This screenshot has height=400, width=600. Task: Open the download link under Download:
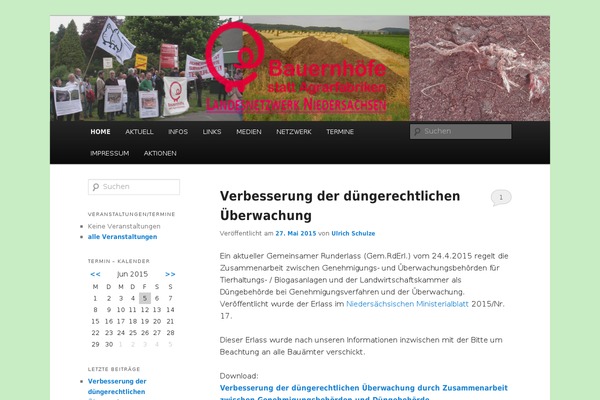coord(364,392)
